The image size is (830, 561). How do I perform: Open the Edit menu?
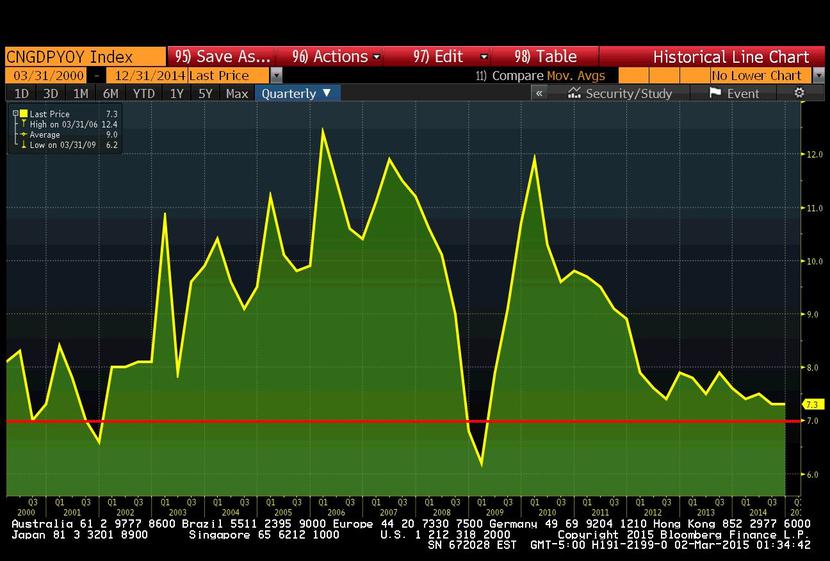pos(448,57)
